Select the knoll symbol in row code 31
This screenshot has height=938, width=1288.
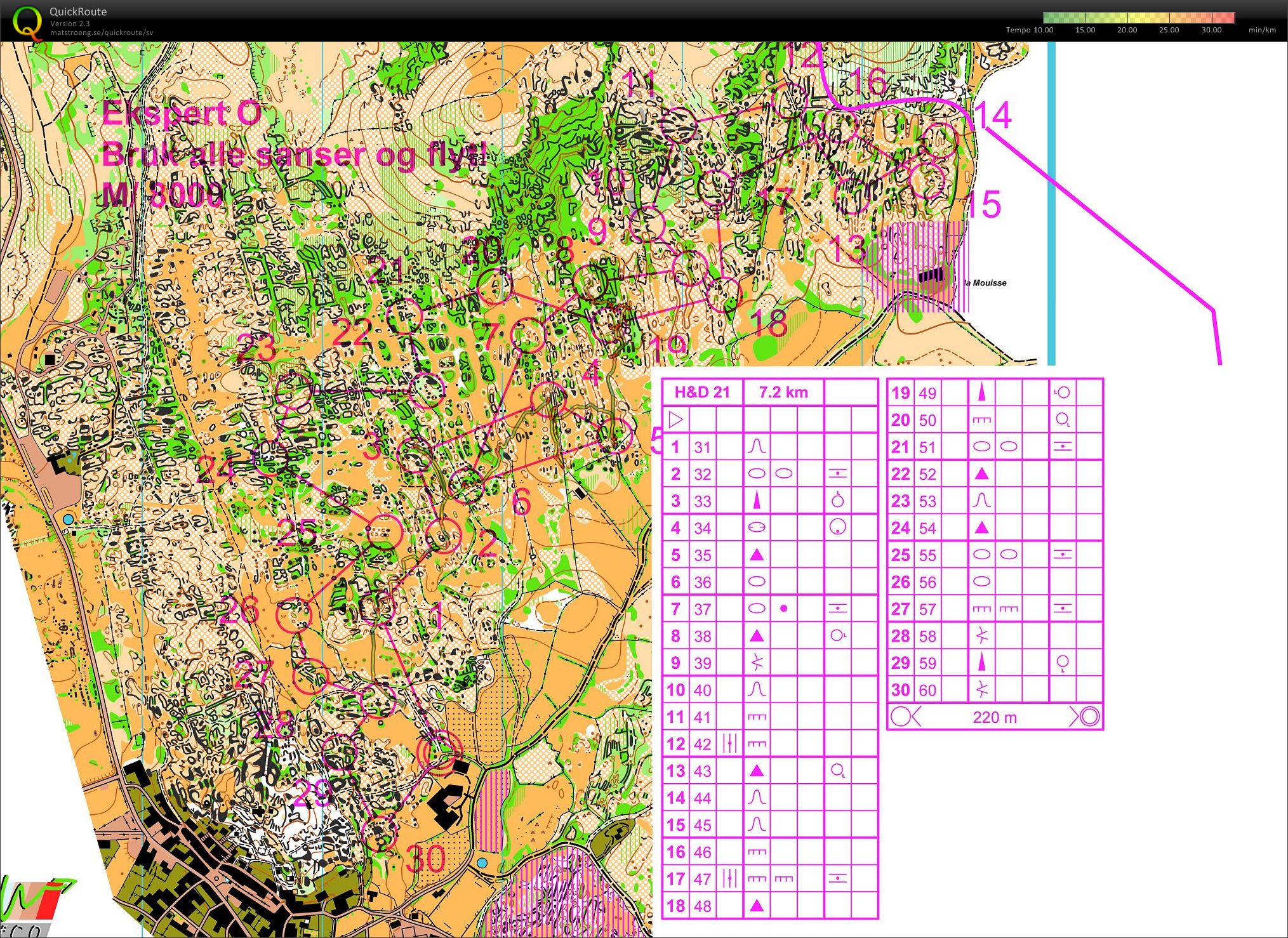(757, 446)
